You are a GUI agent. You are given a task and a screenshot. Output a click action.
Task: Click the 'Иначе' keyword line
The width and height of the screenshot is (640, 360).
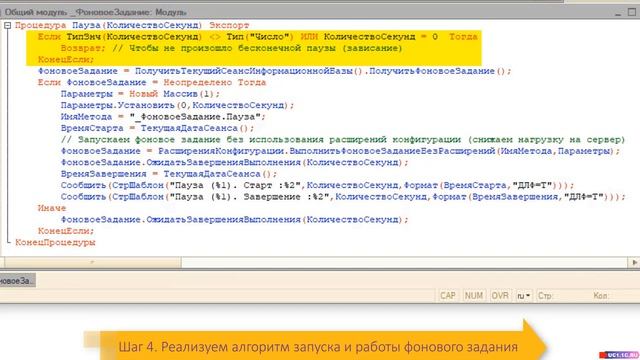coord(52,208)
